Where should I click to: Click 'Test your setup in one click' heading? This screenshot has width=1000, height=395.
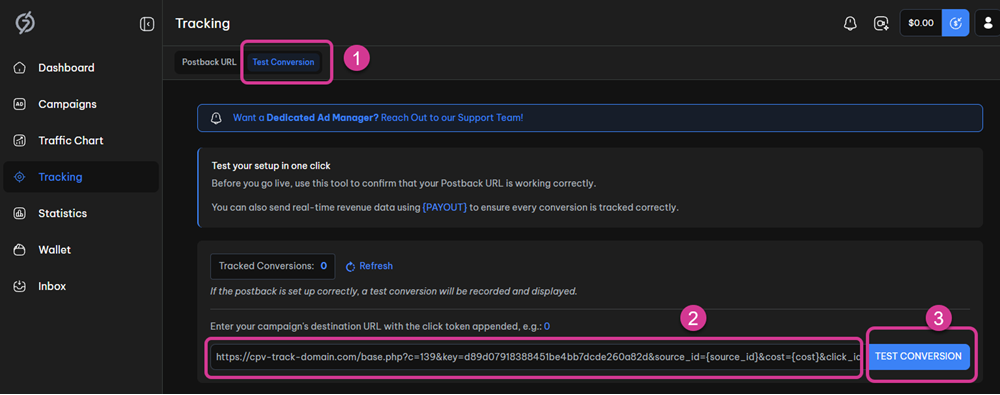click(x=271, y=166)
